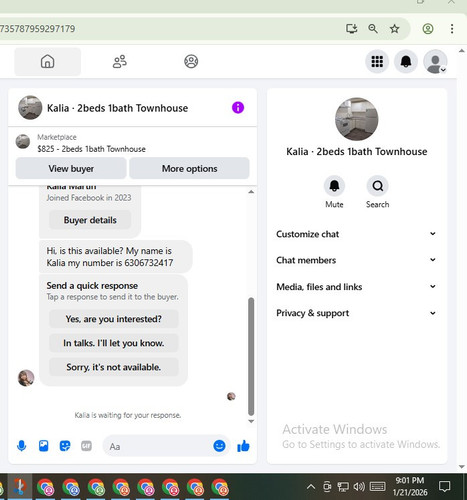Open the Friends tab
The height and width of the screenshot is (500, 467).
click(120, 62)
